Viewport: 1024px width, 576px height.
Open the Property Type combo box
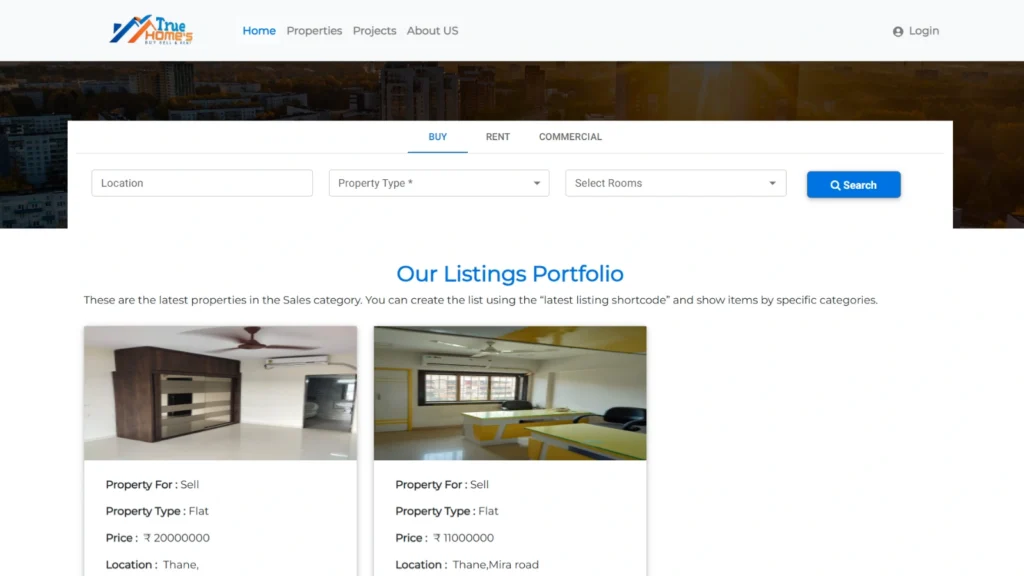pos(439,184)
